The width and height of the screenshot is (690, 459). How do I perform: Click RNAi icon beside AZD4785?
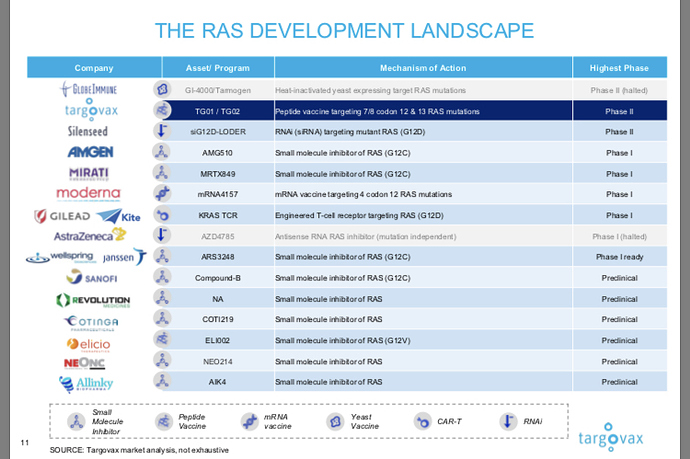[x=162, y=235]
